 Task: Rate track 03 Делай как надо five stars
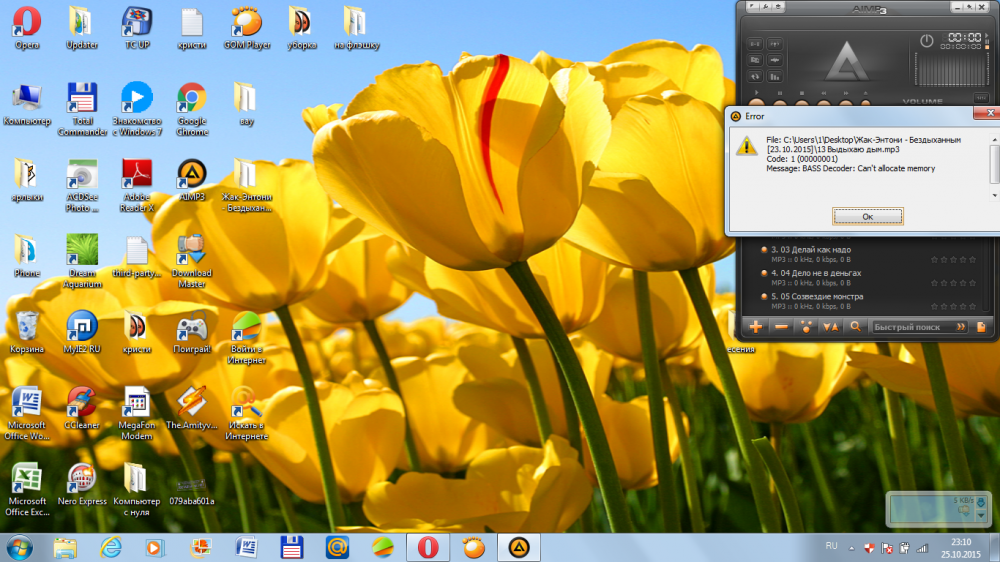971,259
